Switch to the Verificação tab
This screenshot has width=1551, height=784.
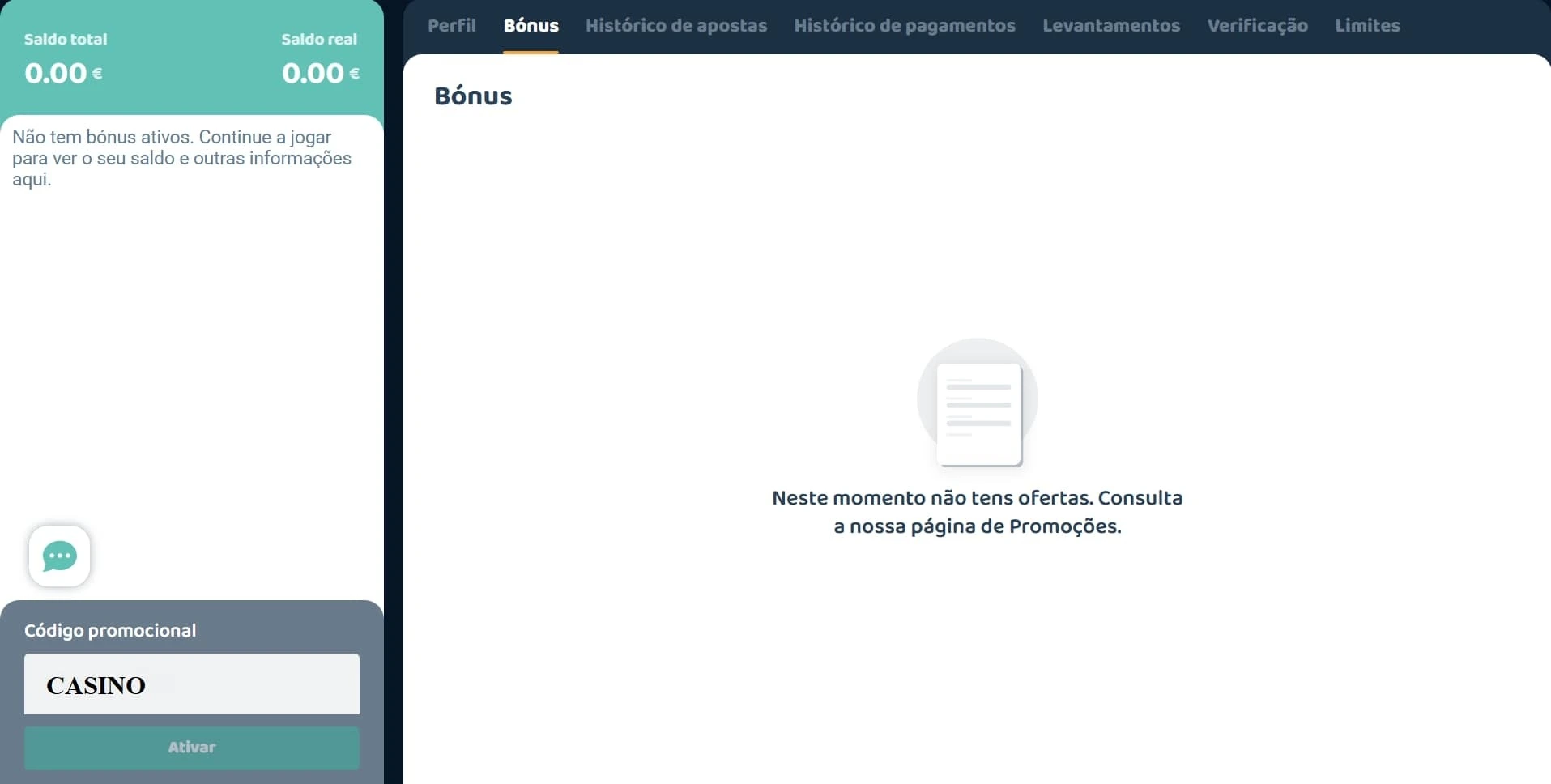tap(1257, 26)
